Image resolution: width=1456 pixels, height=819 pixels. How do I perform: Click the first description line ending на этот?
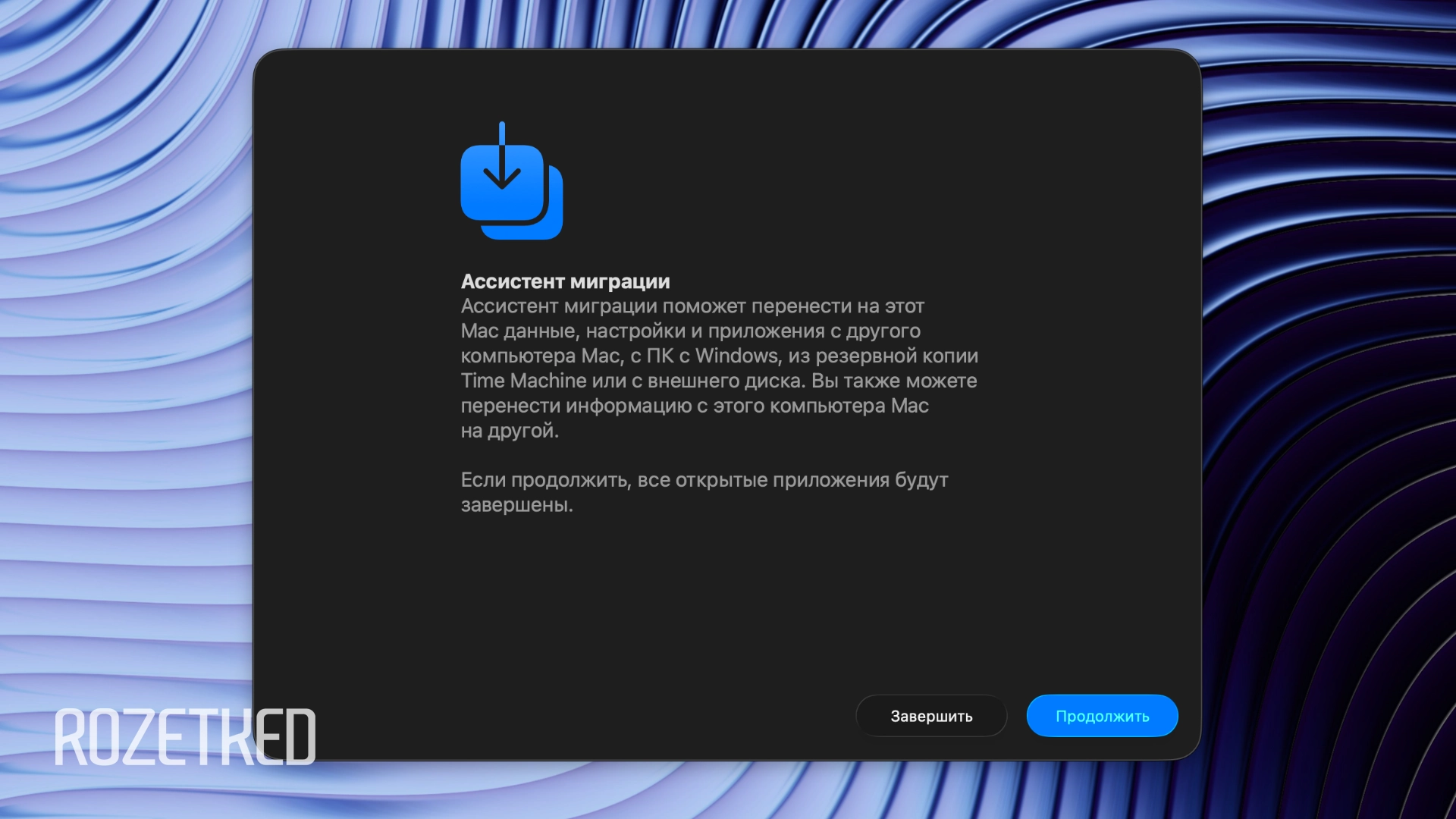692,306
